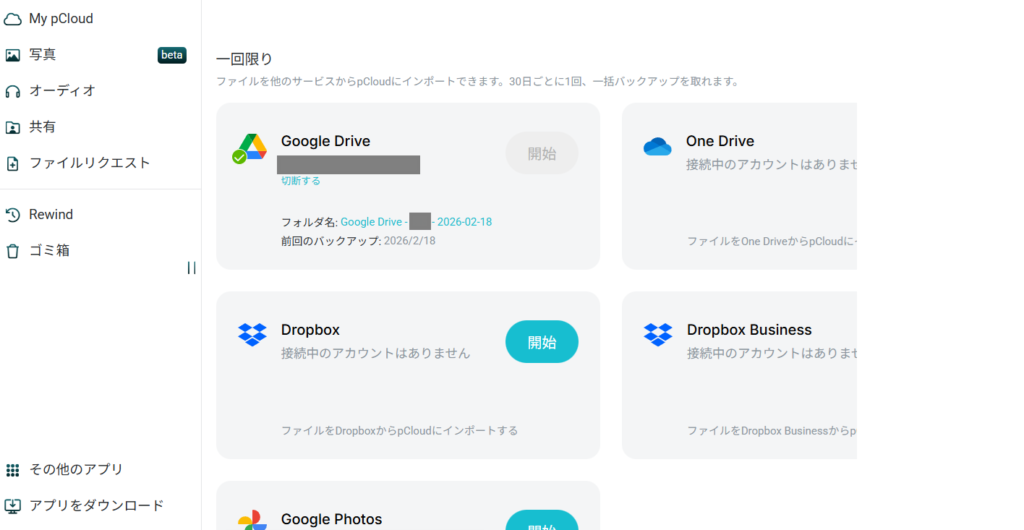Click the オーディオ headphones icon
Viewport: 1024px width, 530px height.
coord(13,91)
